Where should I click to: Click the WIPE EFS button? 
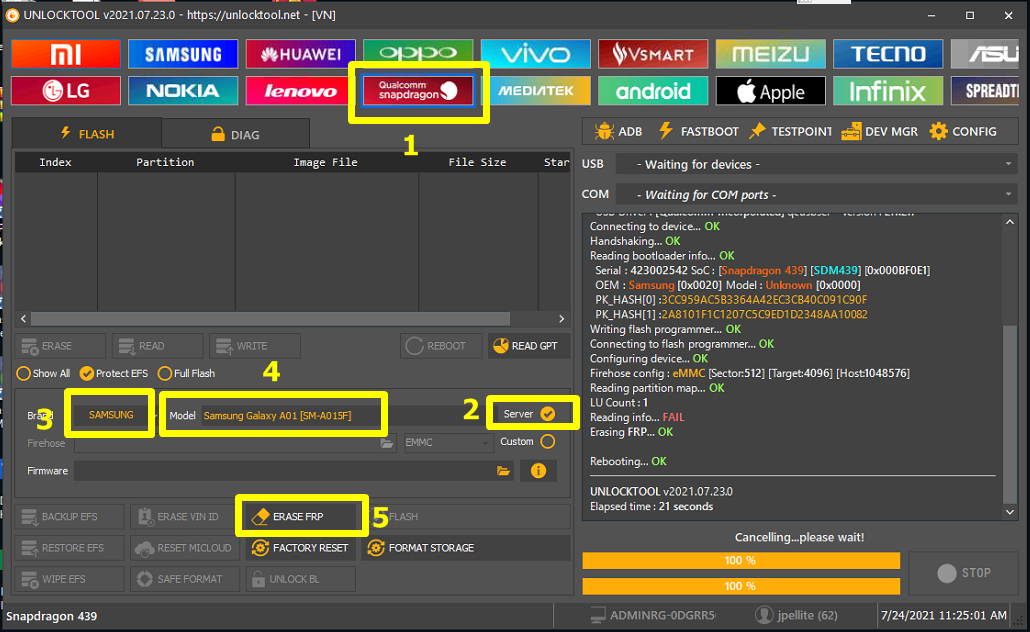point(69,579)
